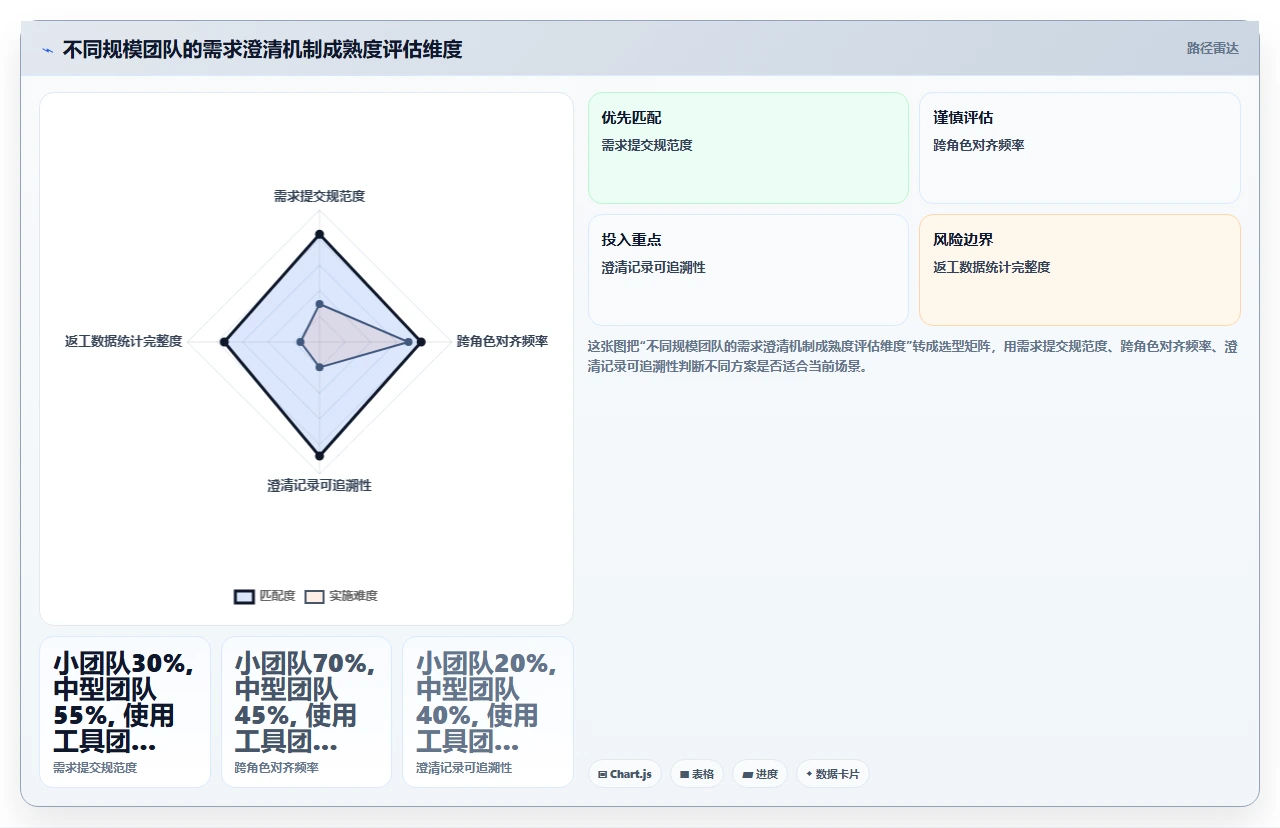The height and width of the screenshot is (828, 1280).
Task: Click the 需求提交规范度 radar axis label
Action: pos(319,196)
